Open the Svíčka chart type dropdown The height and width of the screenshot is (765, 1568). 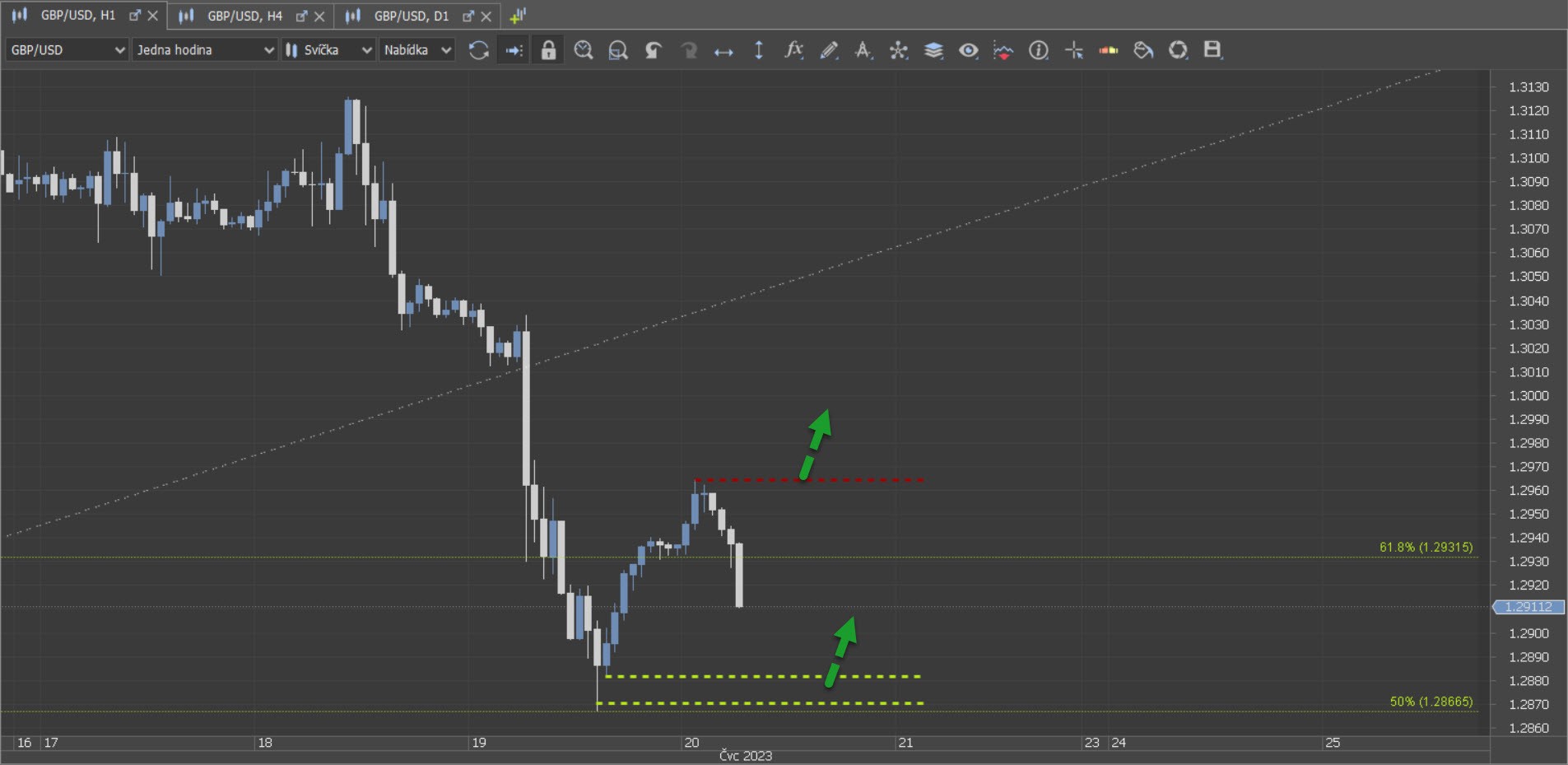point(328,50)
